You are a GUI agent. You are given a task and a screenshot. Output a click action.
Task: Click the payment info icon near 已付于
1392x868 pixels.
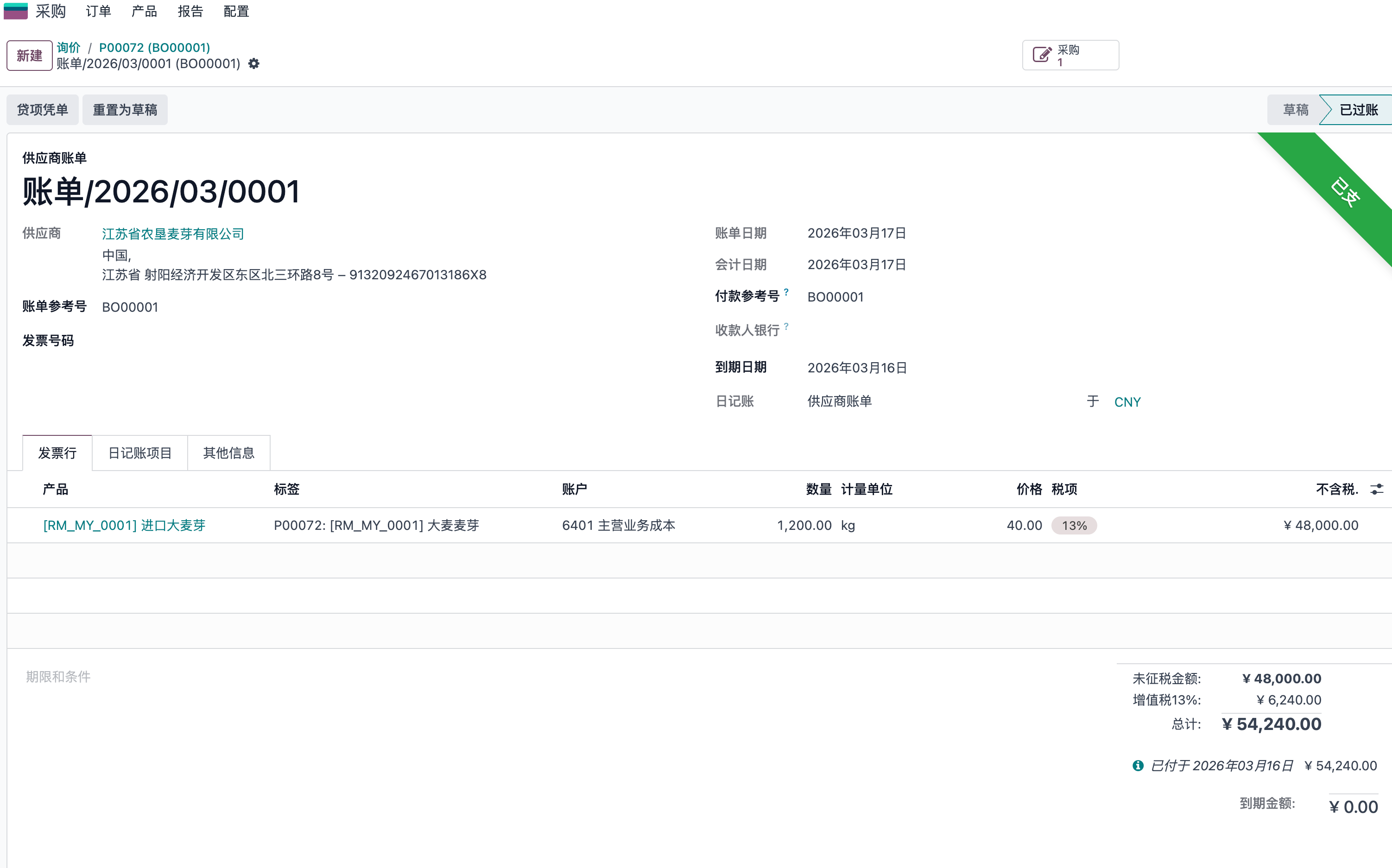point(1138,765)
